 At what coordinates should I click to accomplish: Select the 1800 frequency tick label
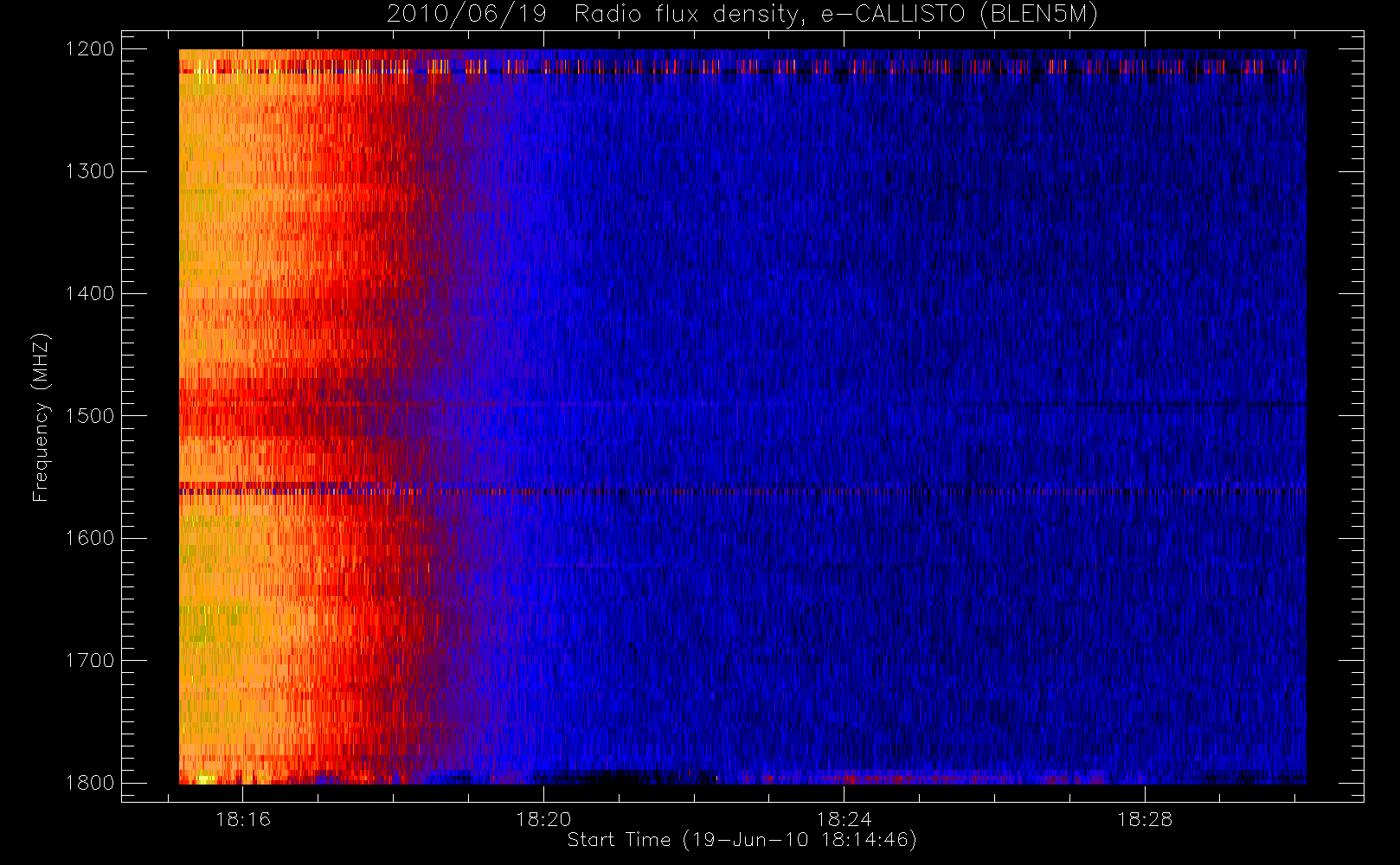pyautogui.click(x=91, y=782)
